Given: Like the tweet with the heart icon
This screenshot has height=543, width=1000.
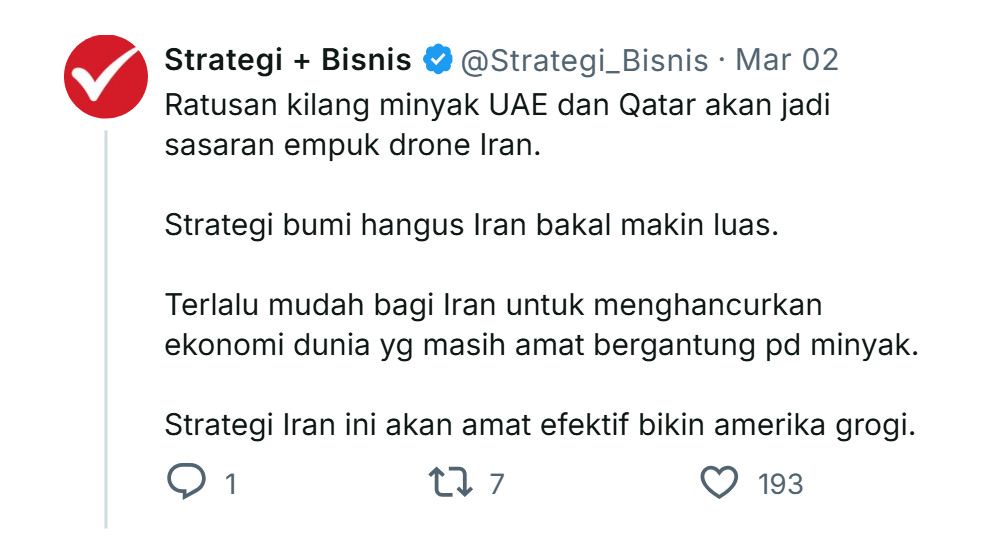Looking at the screenshot, I should click(718, 483).
